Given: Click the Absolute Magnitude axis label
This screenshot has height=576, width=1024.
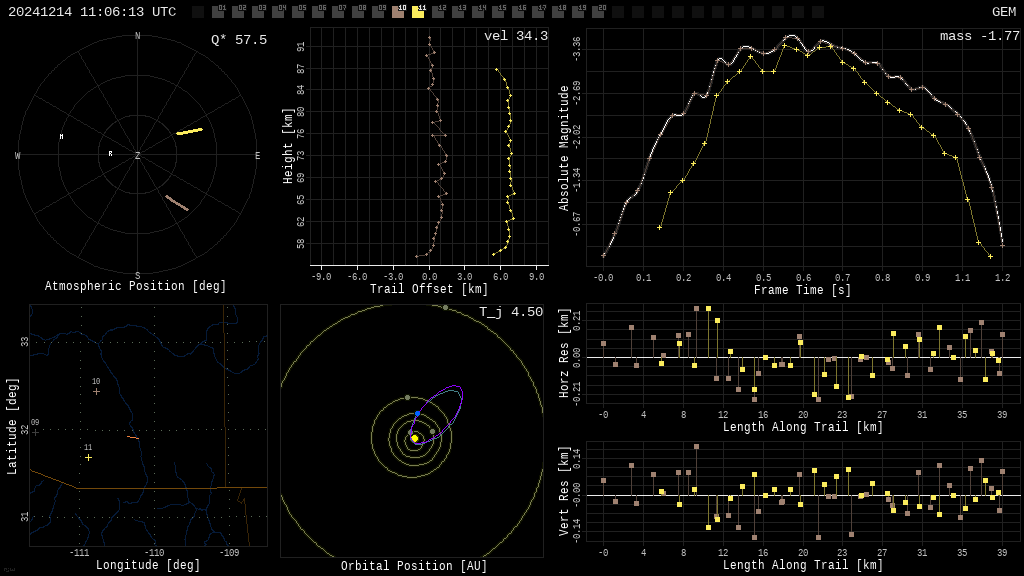Looking at the screenshot, I should [x=564, y=148].
